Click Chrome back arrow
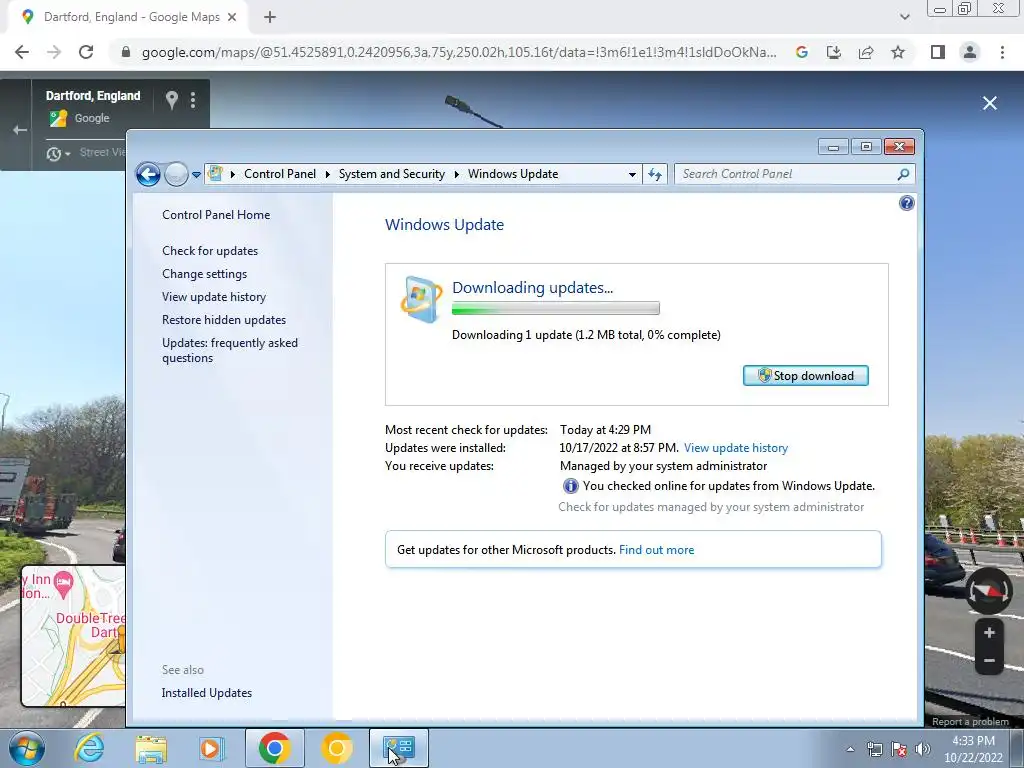1024x768 pixels. pos(22,52)
